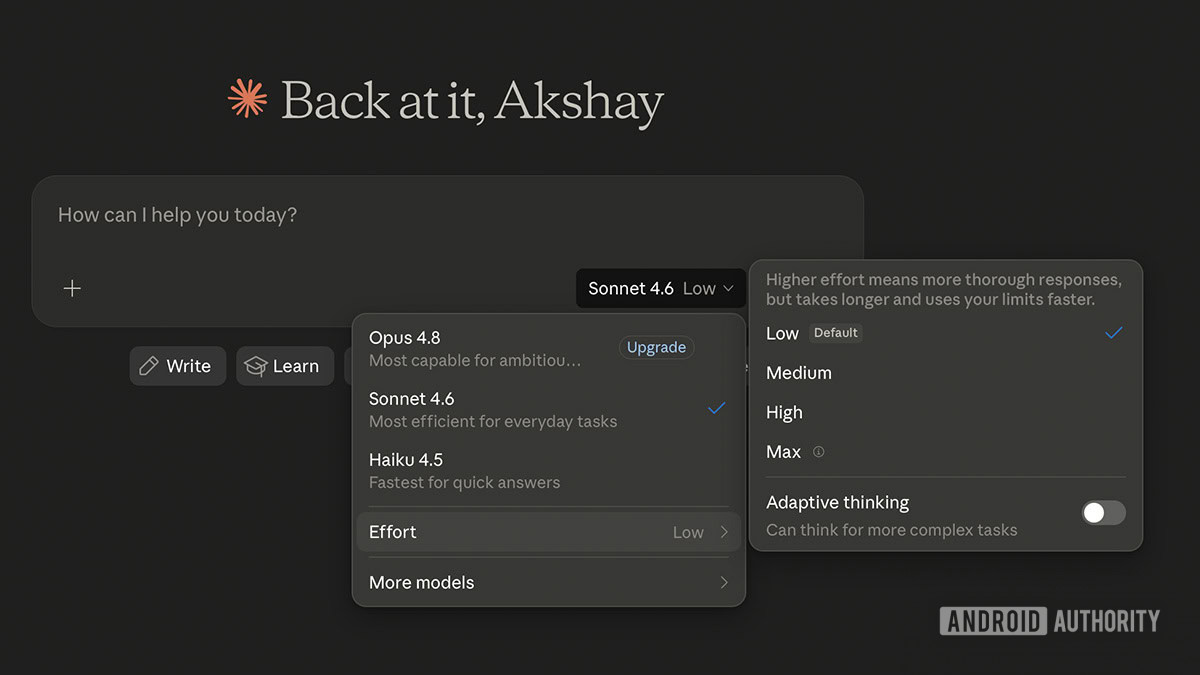1200x675 pixels.
Task: Select the Low Default effort option
Action: (945, 333)
